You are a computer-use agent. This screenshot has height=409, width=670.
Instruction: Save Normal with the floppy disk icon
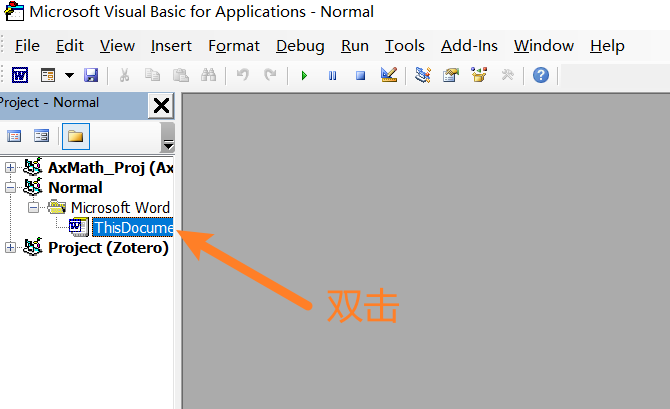91,76
